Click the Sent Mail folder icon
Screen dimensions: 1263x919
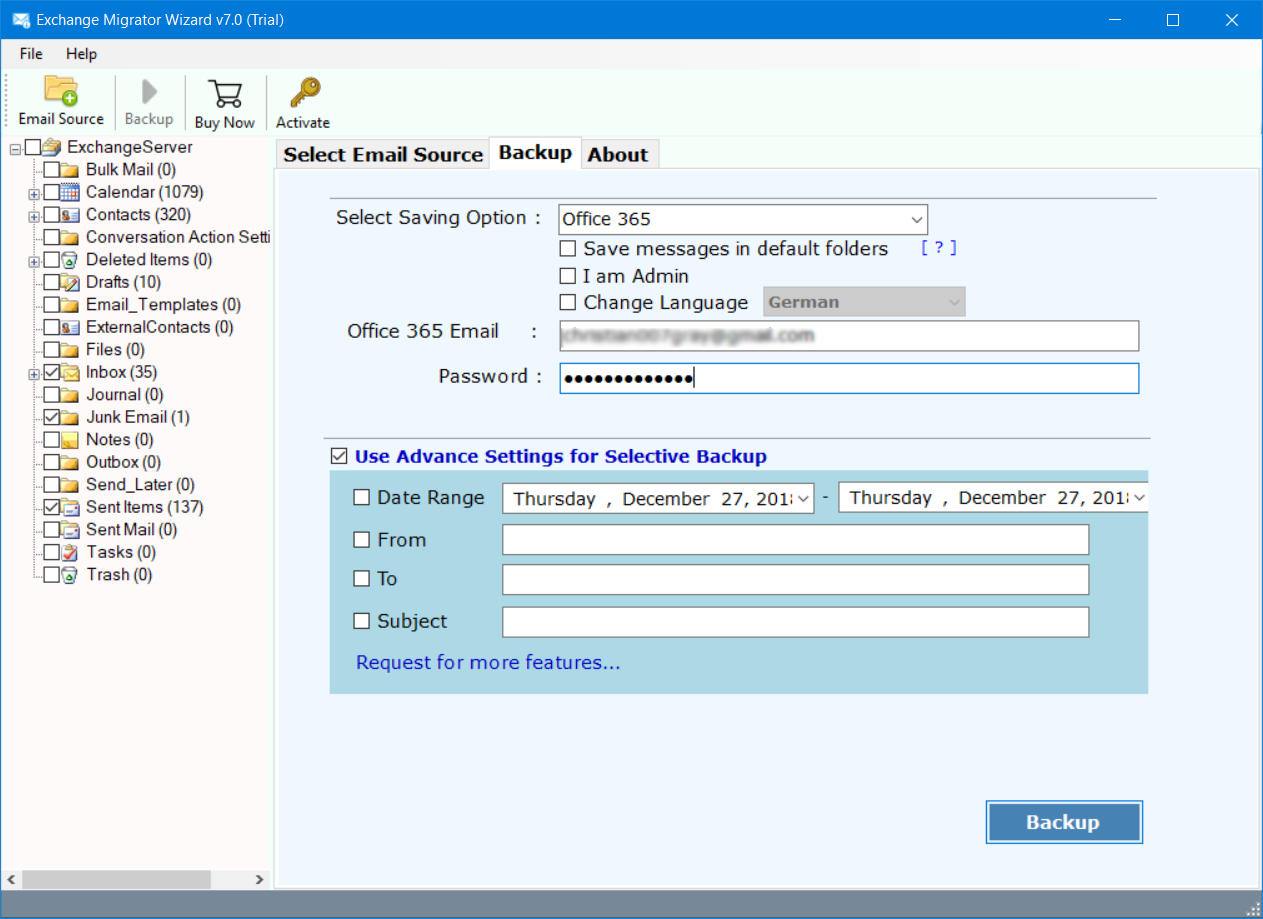click(x=70, y=530)
